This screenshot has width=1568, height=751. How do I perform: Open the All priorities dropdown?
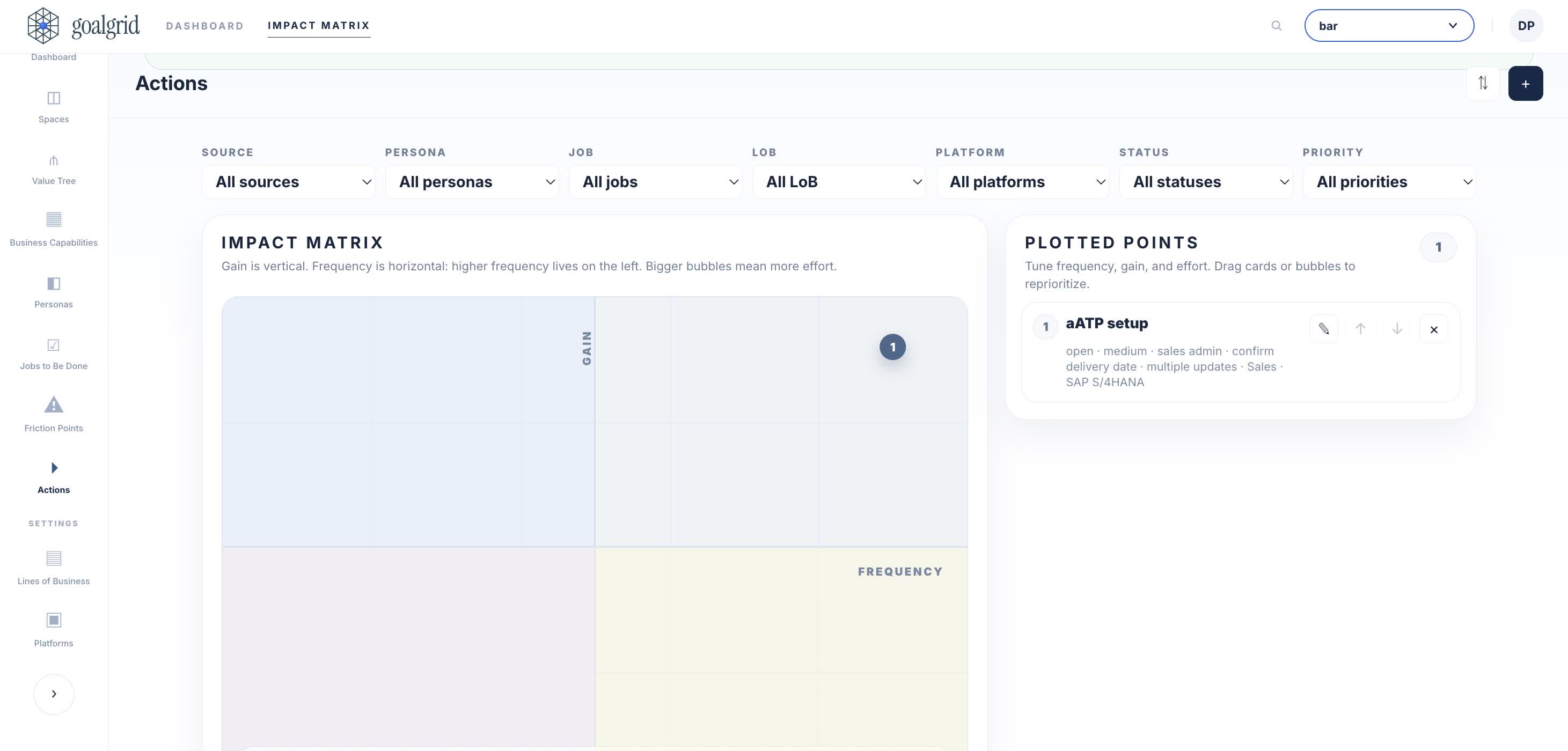pos(1390,182)
